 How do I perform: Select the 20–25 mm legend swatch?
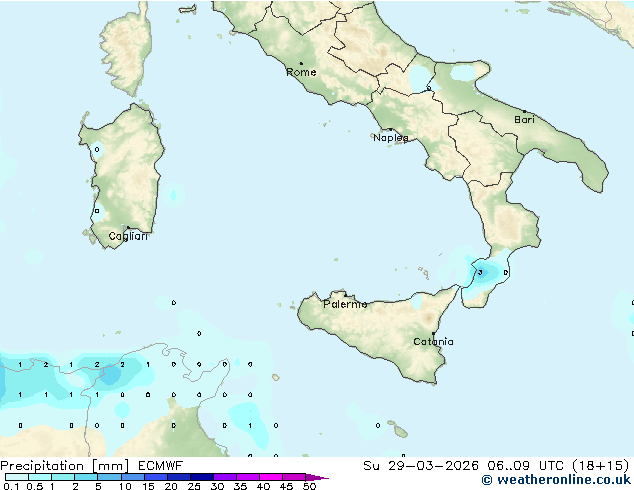tap(179, 477)
